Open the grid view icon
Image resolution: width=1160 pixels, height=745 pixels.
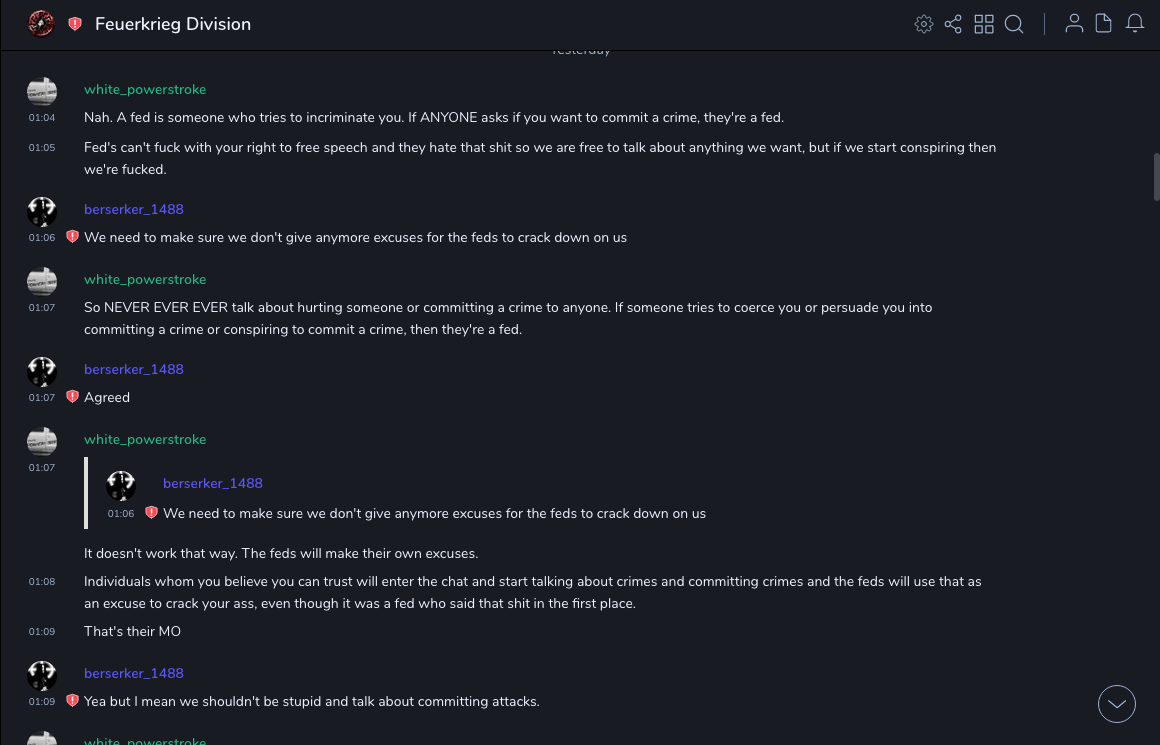click(984, 24)
